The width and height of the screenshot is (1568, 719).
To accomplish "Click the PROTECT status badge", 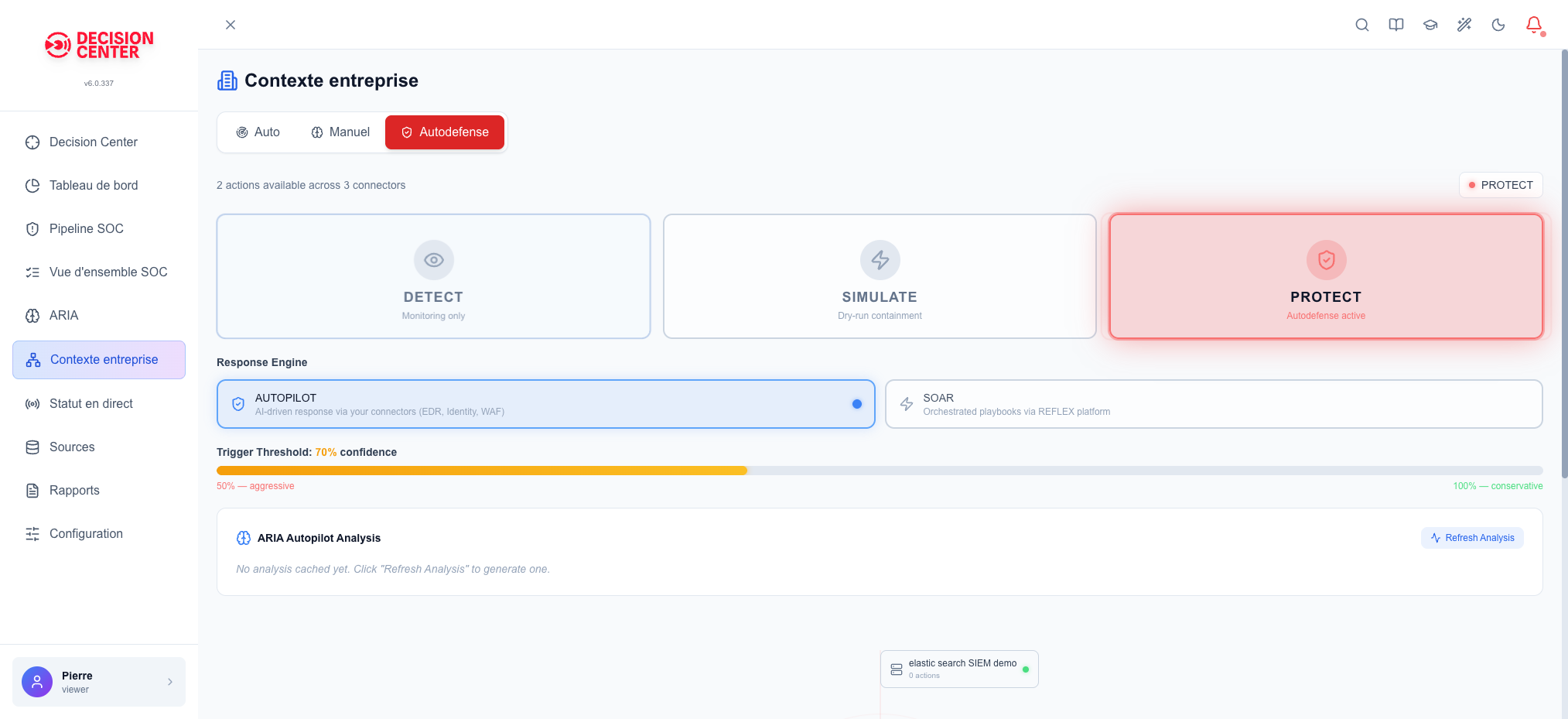I will [x=1501, y=185].
